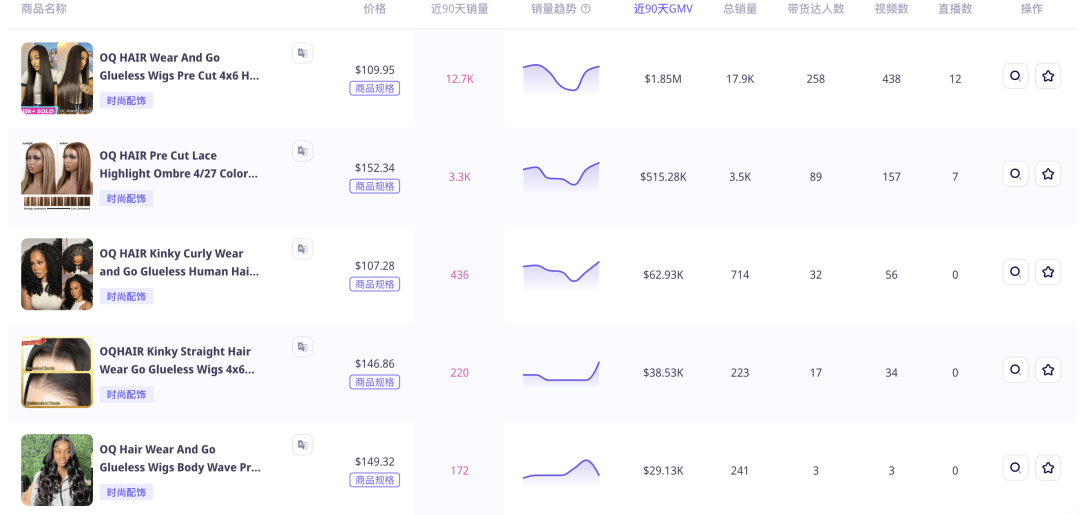1080x515 pixels.
Task: Expand 商品规格 under $152.34 price
Action: point(375,186)
